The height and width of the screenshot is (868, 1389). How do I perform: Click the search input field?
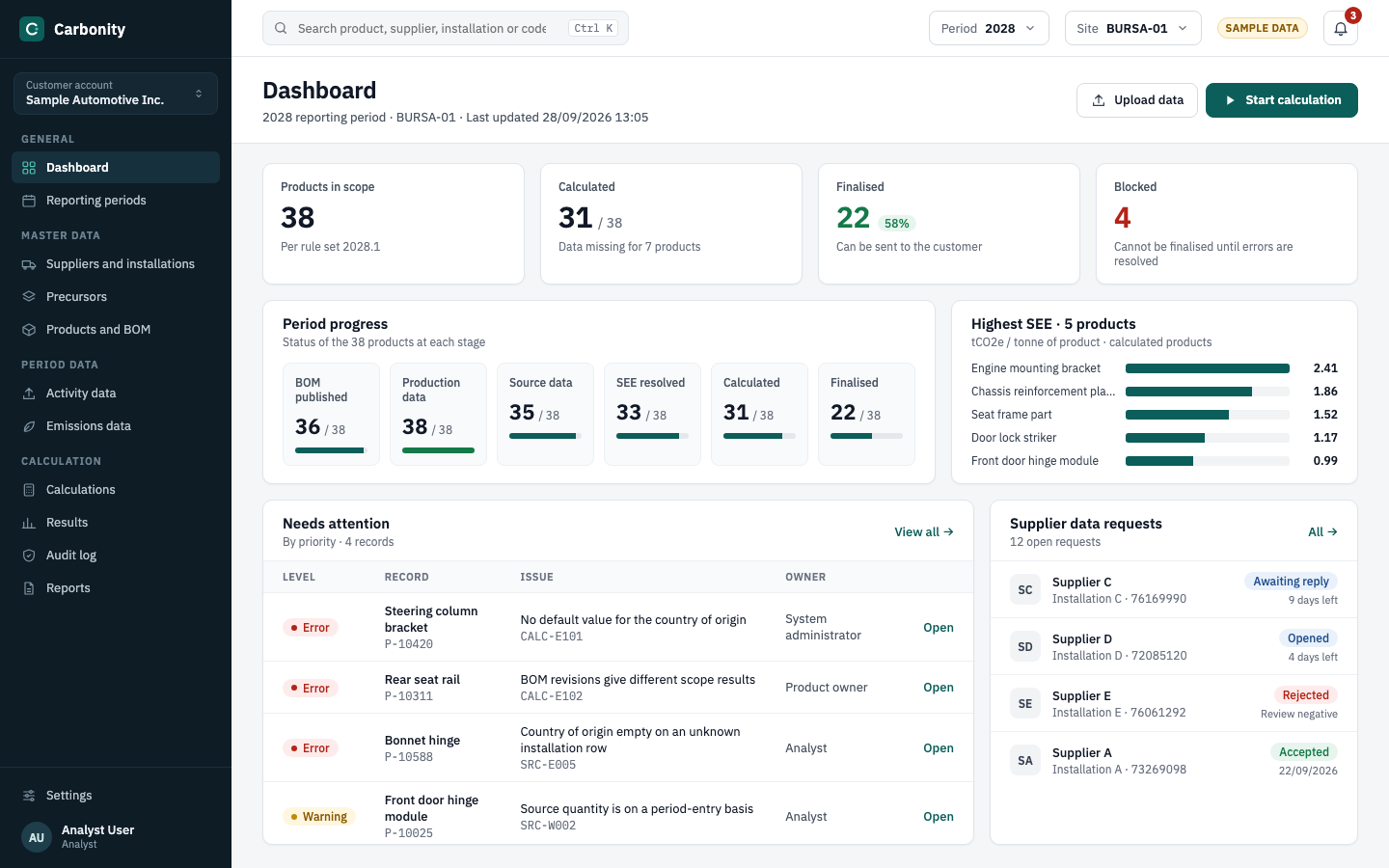point(446,29)
